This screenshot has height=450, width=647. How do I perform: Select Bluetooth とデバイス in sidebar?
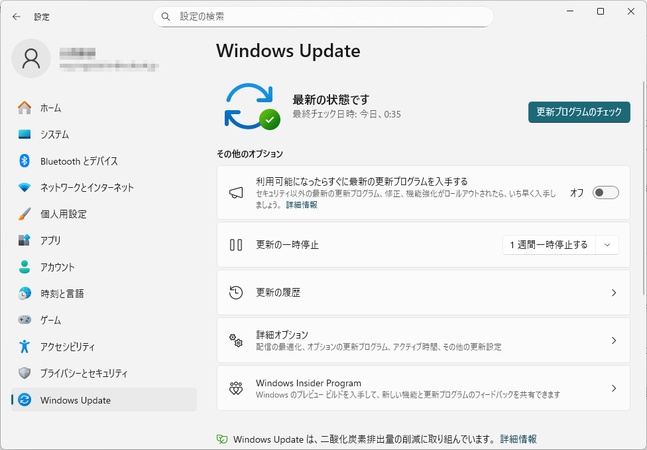[104, 161]
